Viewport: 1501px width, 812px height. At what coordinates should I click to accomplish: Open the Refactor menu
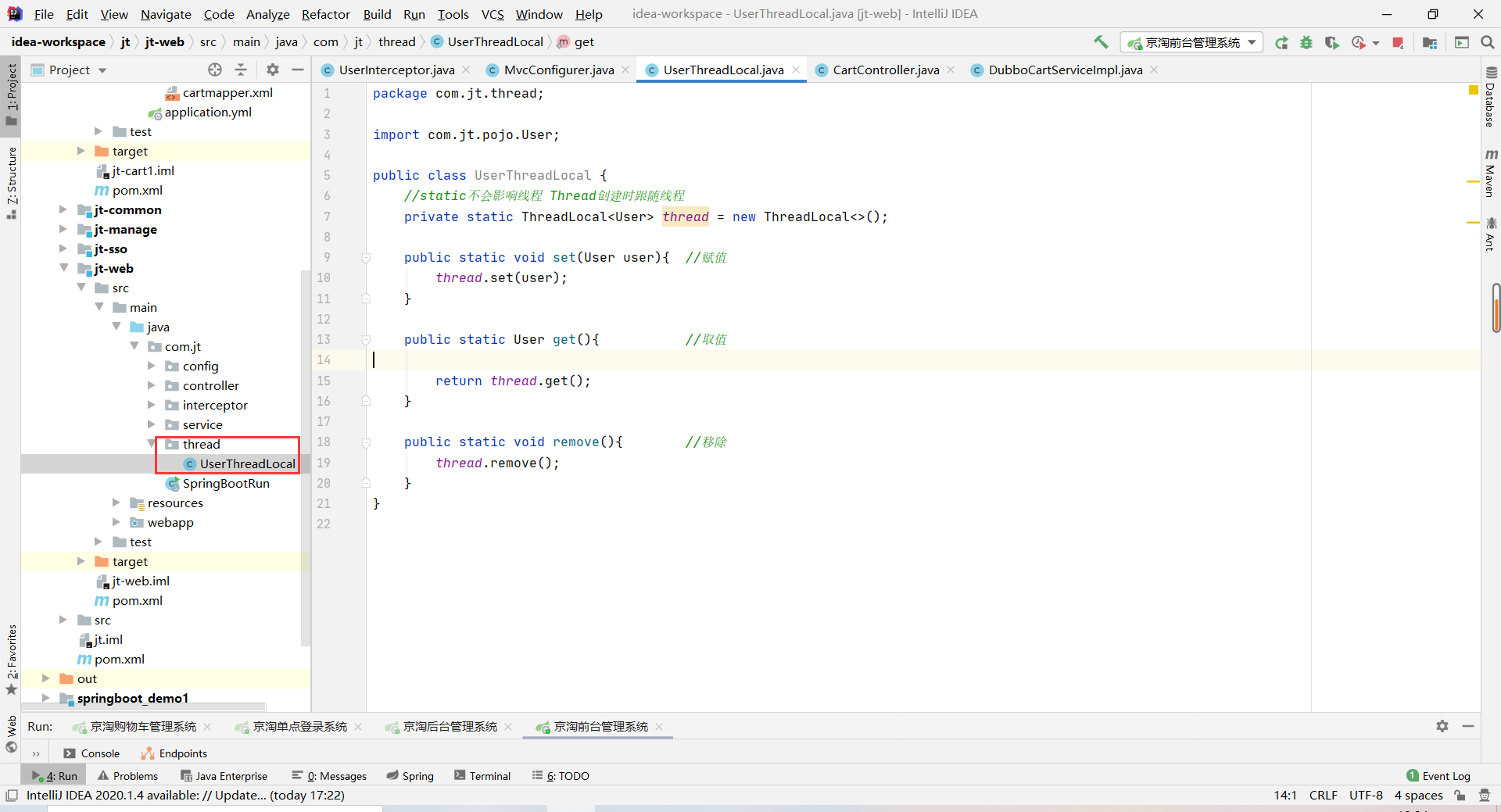click(325, 14)
